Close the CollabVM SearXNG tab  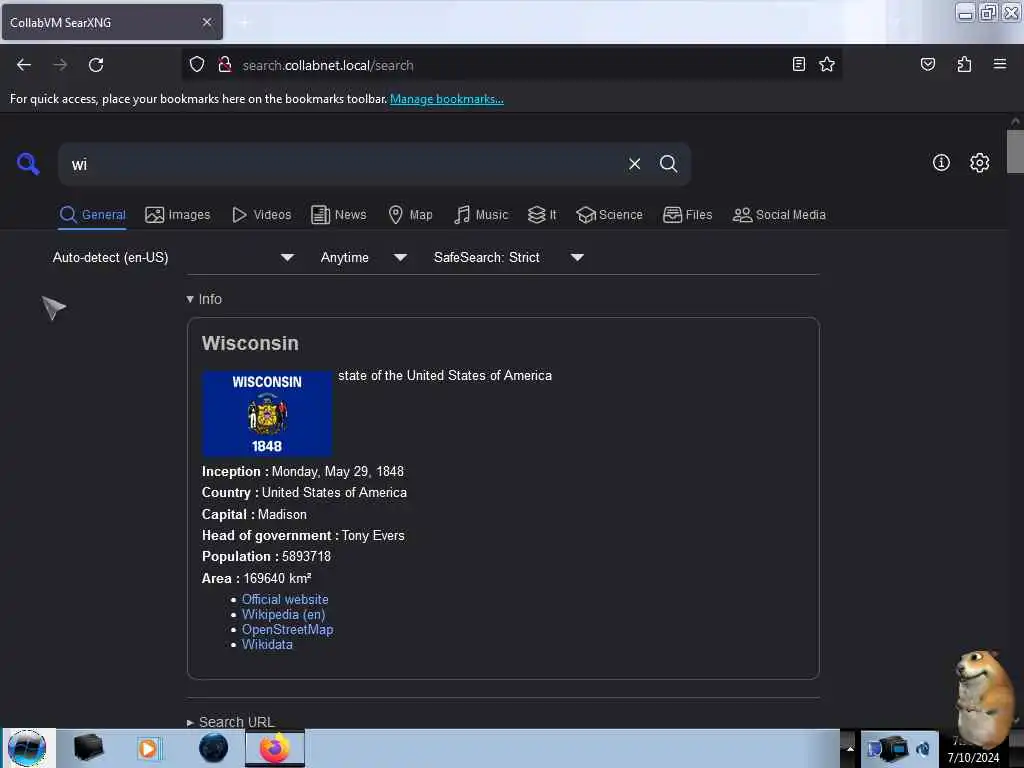click(207, 22)
